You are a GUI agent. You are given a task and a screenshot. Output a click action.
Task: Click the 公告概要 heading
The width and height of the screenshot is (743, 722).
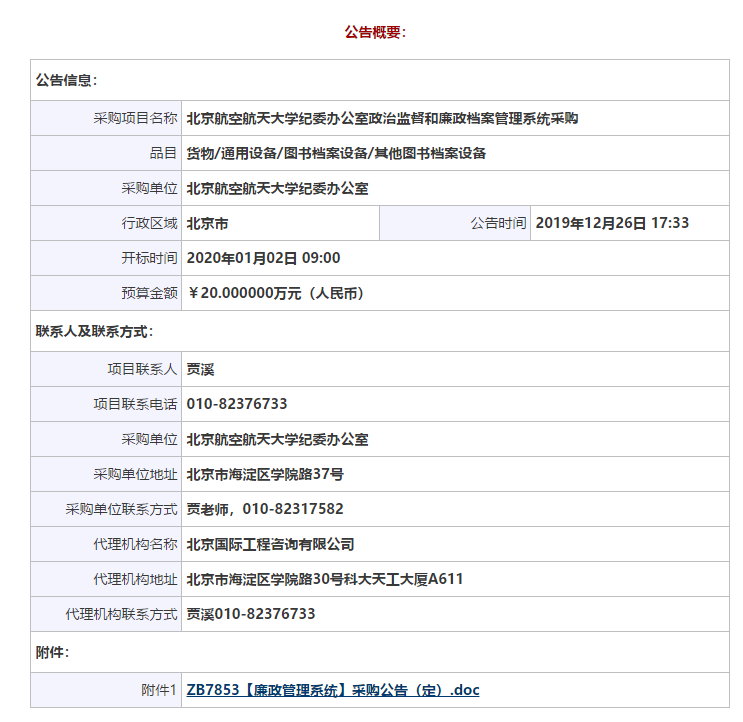point(375,32)
